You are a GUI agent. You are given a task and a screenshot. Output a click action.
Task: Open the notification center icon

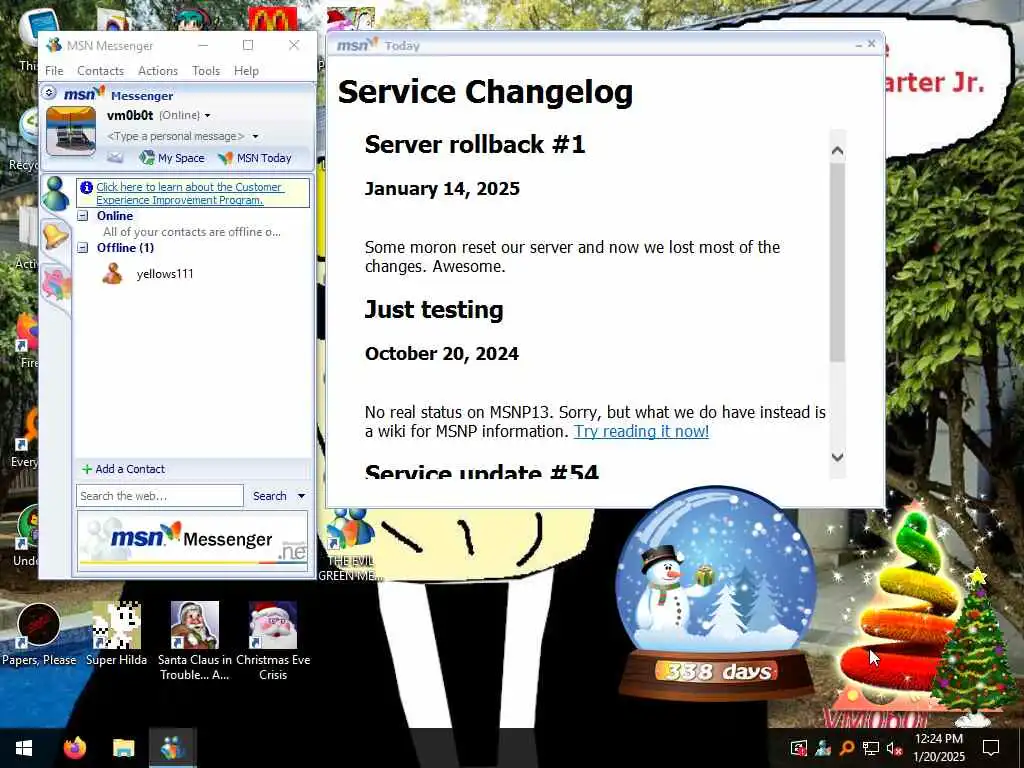(x=991, y=748)
